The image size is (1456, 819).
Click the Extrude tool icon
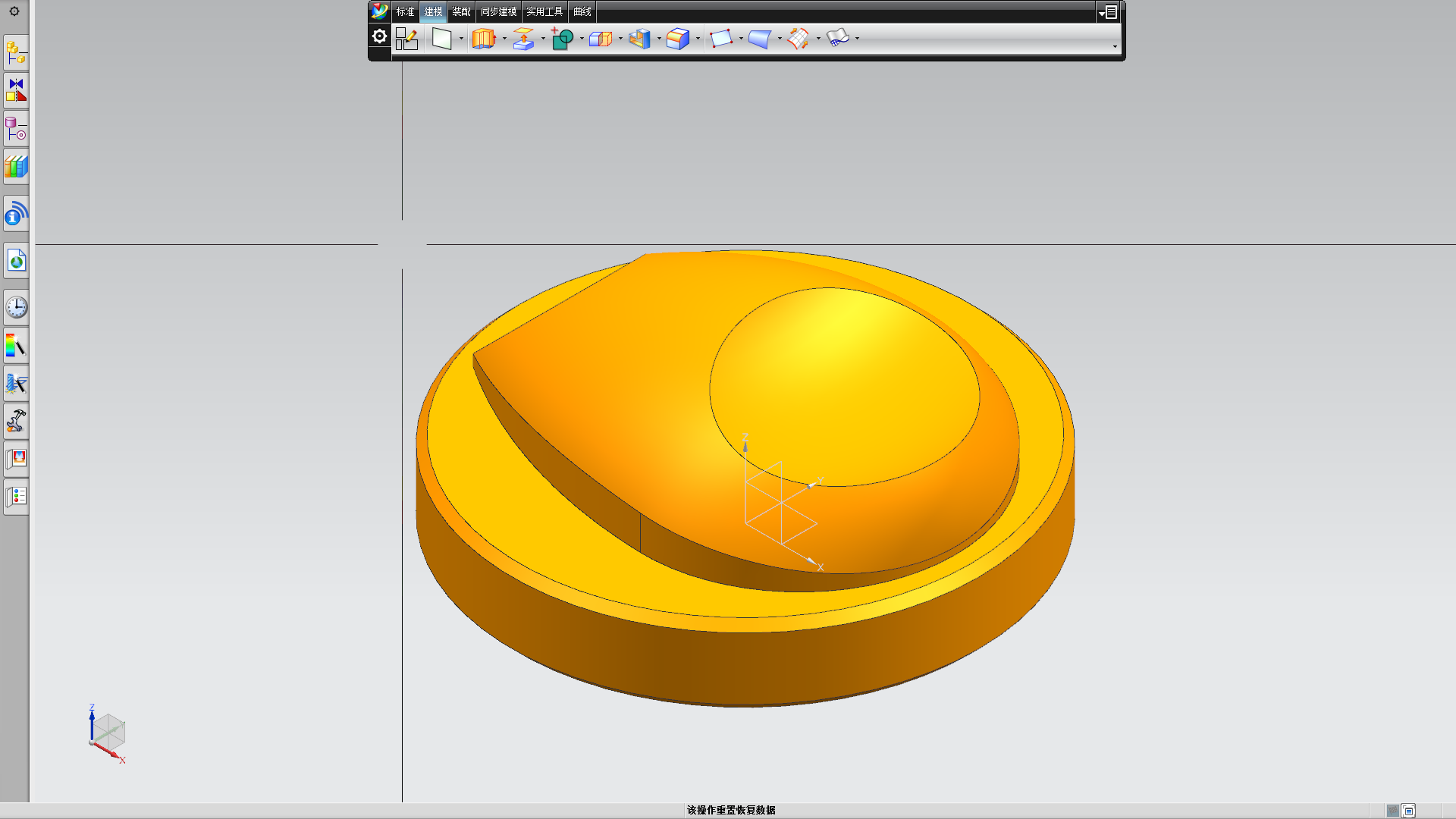(483, 39)
